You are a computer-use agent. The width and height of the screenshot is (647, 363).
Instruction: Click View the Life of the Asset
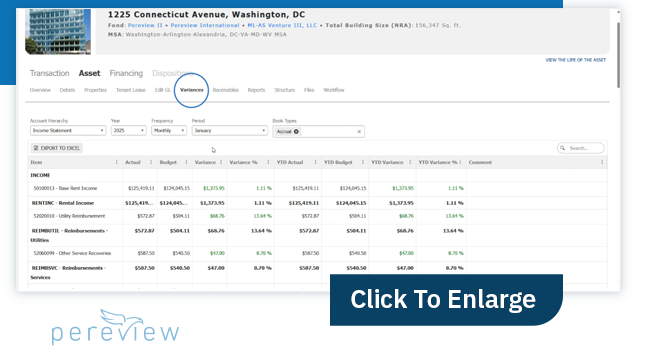[x=576, y=60]
